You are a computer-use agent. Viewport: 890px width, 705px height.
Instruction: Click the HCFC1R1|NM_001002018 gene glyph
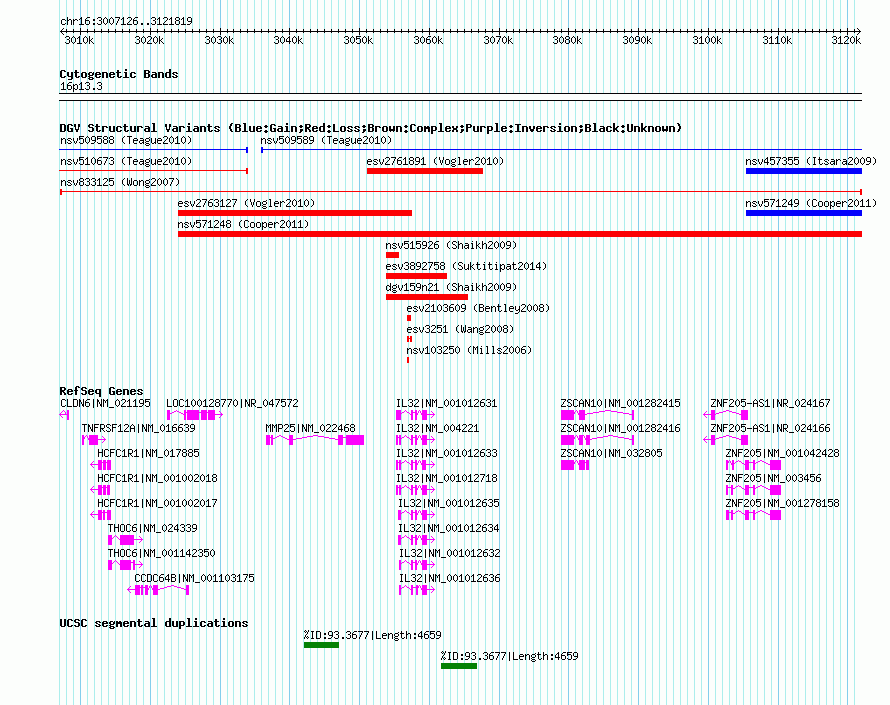click(100, 490)
